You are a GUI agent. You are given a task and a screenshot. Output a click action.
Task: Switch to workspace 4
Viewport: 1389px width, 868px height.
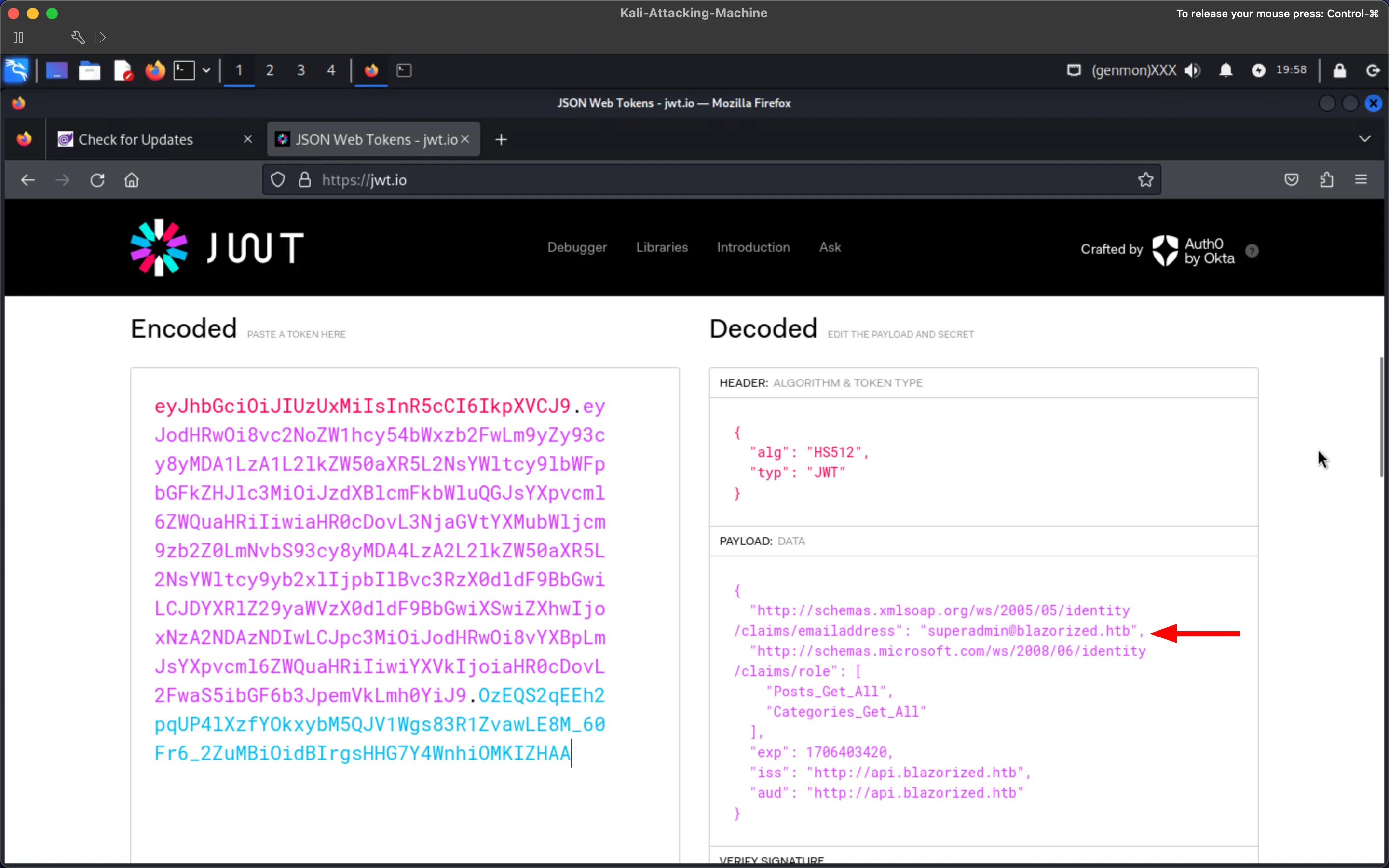pos(331,70)
